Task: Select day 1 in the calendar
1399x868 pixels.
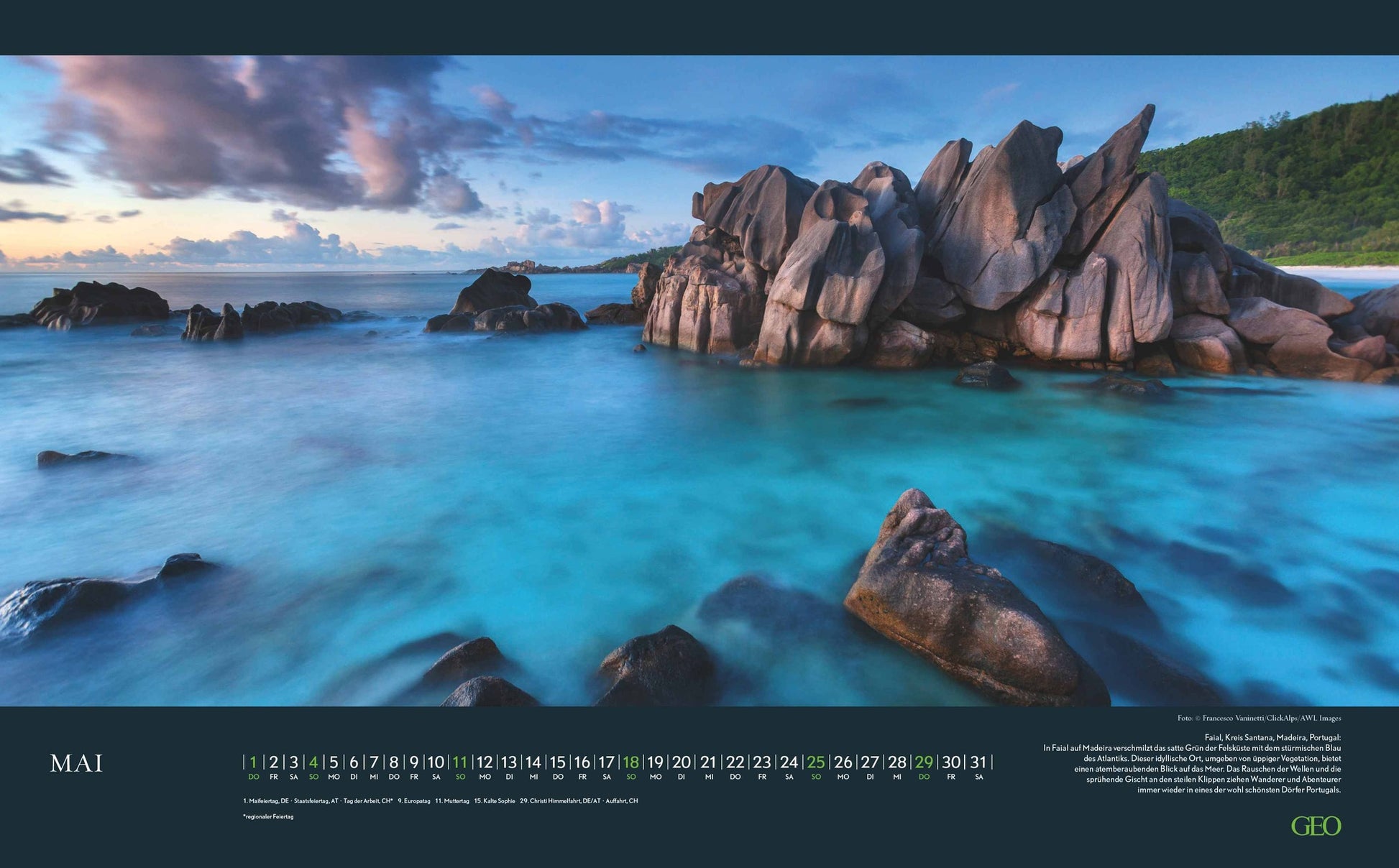Action: tap(253, 762)
